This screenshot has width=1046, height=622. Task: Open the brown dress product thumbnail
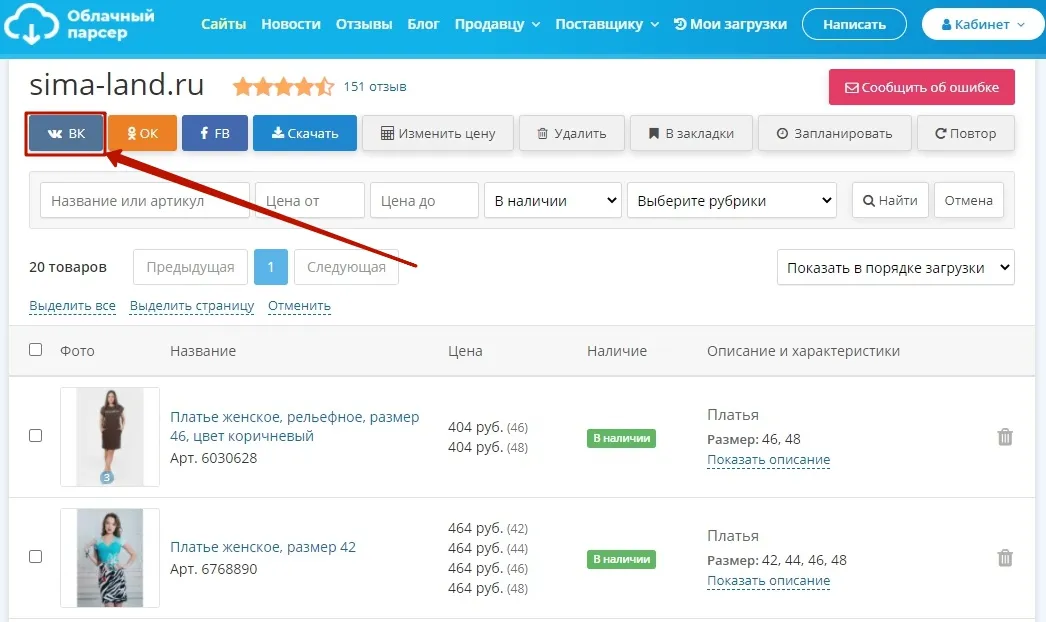[x=110, y=436]
